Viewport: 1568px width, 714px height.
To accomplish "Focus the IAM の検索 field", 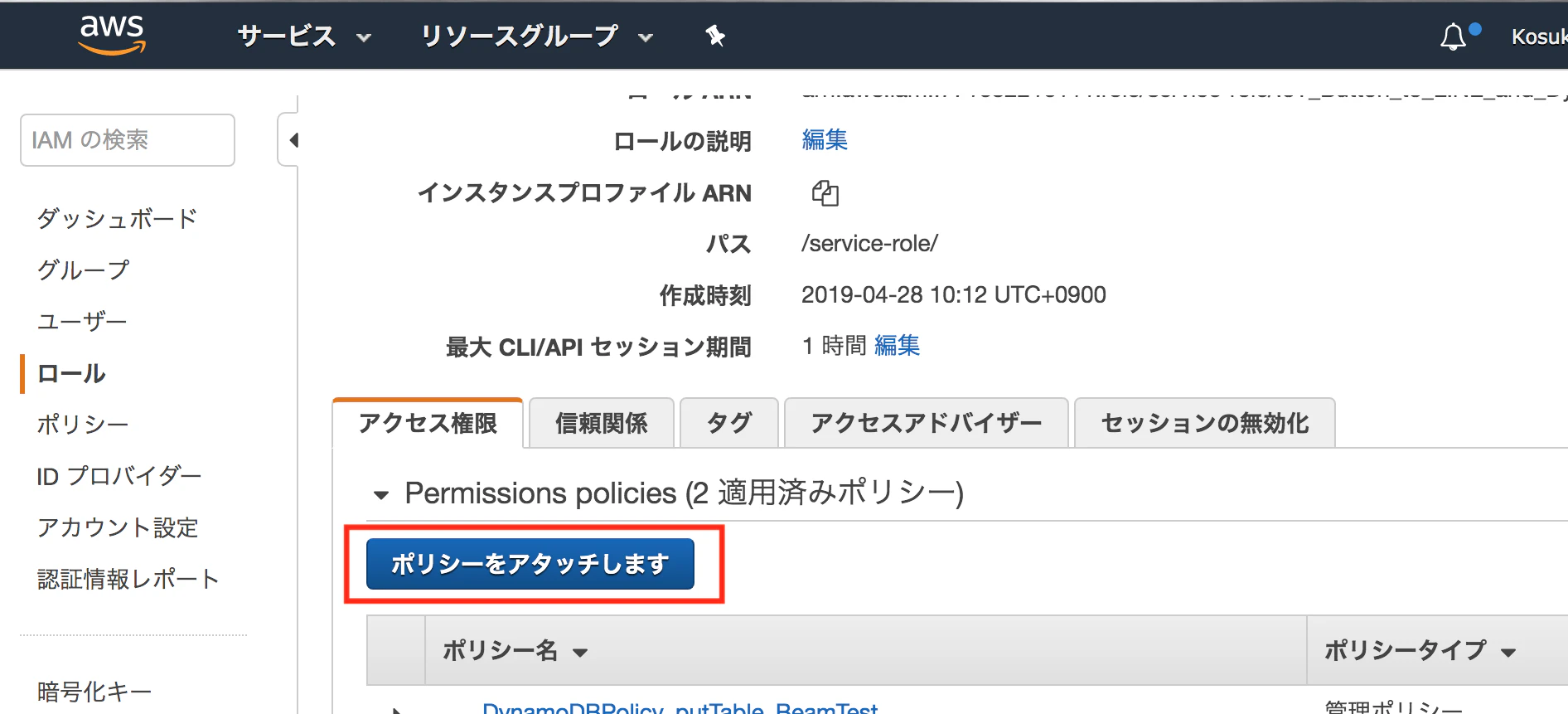I will [x=128, y=140].
